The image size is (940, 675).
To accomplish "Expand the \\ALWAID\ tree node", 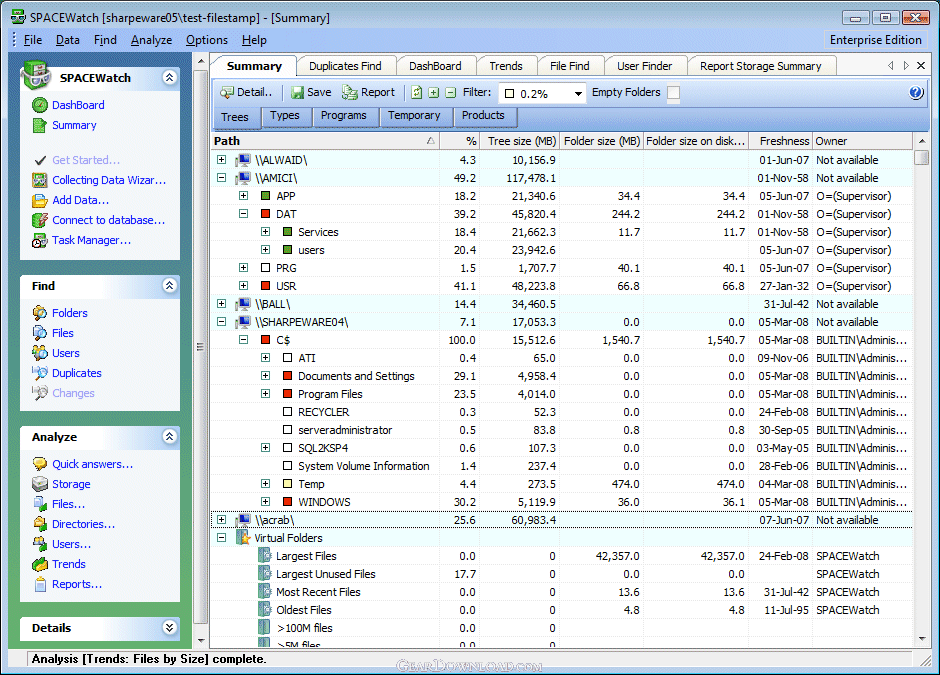I will 222,160.
